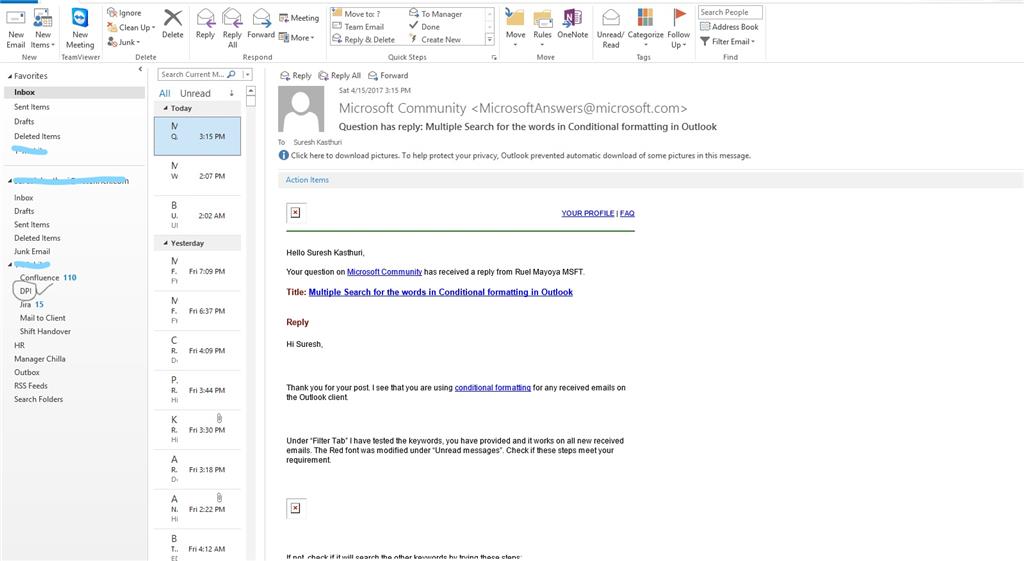1024x561 pixels.
Task: Toggle message list sort order arrow
Action: tap(231, 93)
